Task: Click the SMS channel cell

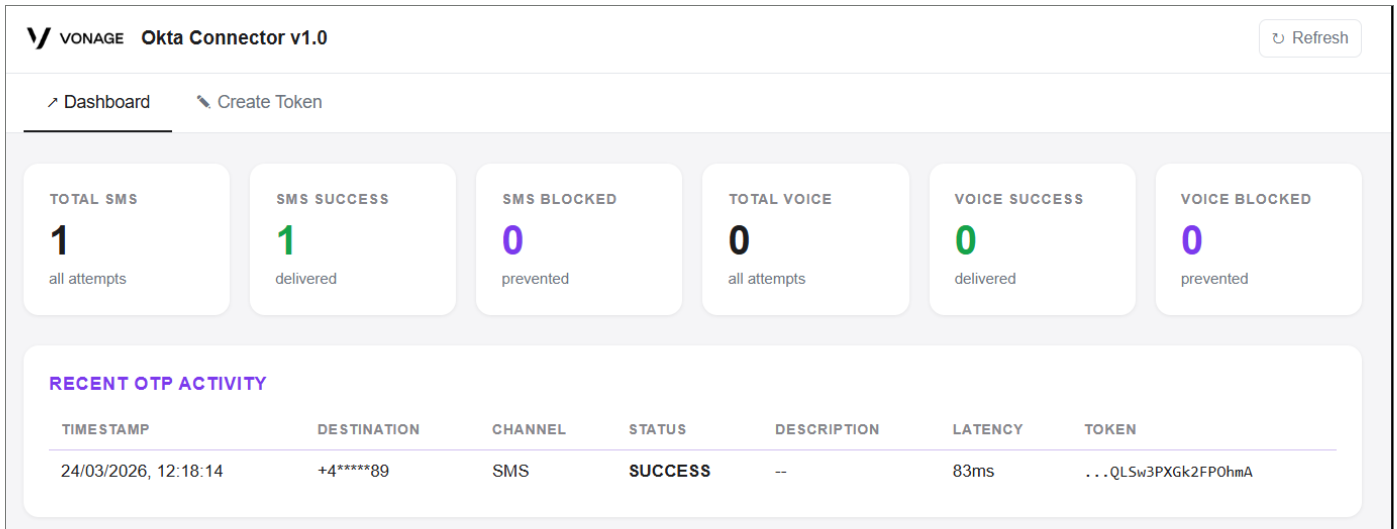Action: click(x=510, y=471)
